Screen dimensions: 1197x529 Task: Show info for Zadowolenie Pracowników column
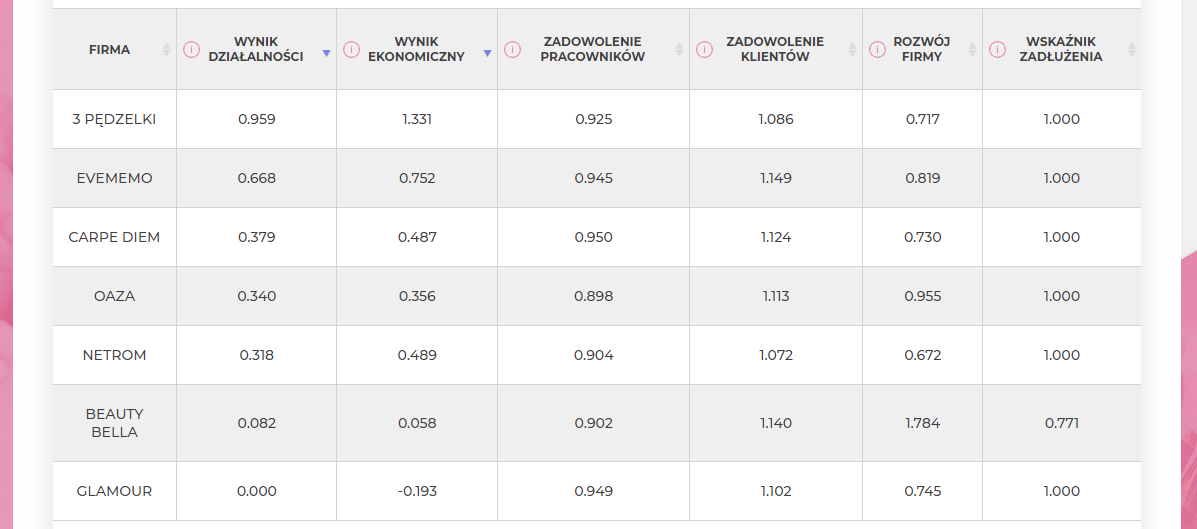512,50
